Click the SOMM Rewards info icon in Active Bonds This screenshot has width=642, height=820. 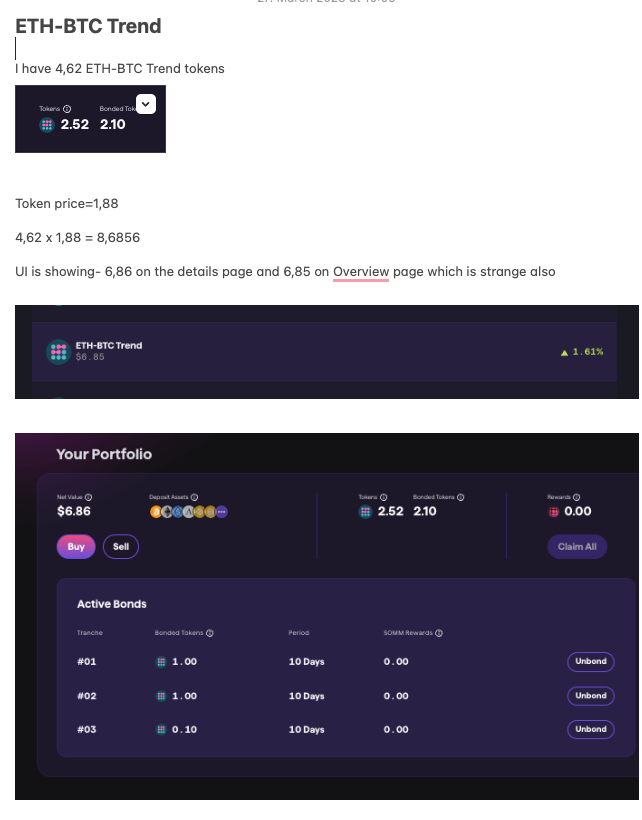point(438,632)
